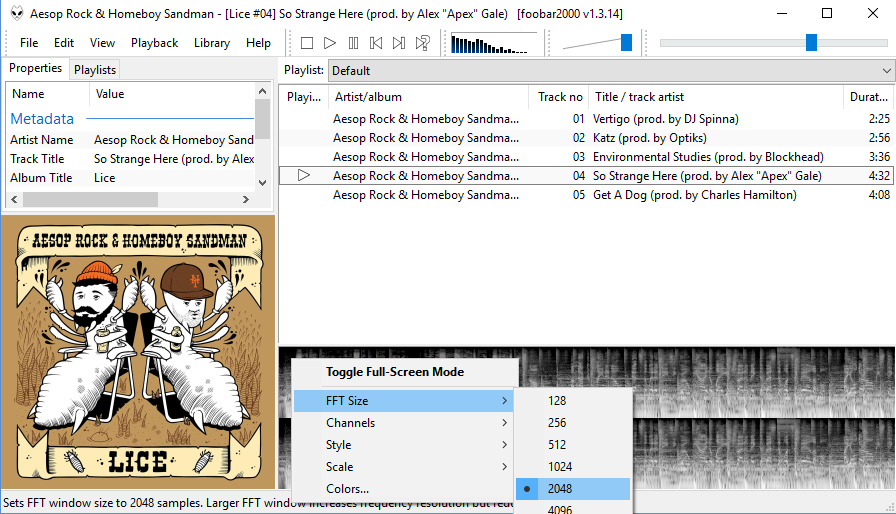Select track Vertigo (prod. by DJ Spinna)

tap(586, 119)
